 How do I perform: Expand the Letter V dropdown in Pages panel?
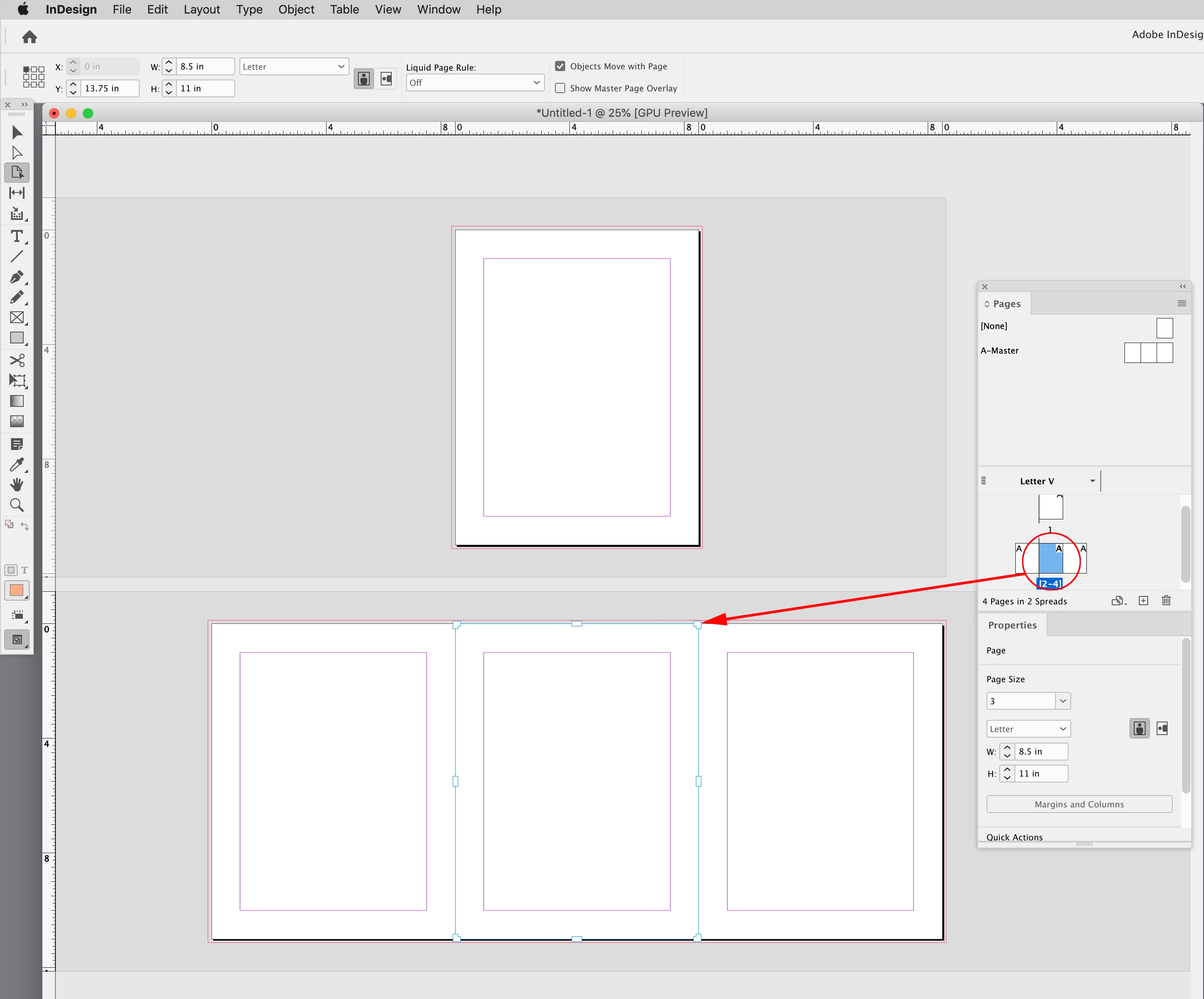click(1092, 481)
